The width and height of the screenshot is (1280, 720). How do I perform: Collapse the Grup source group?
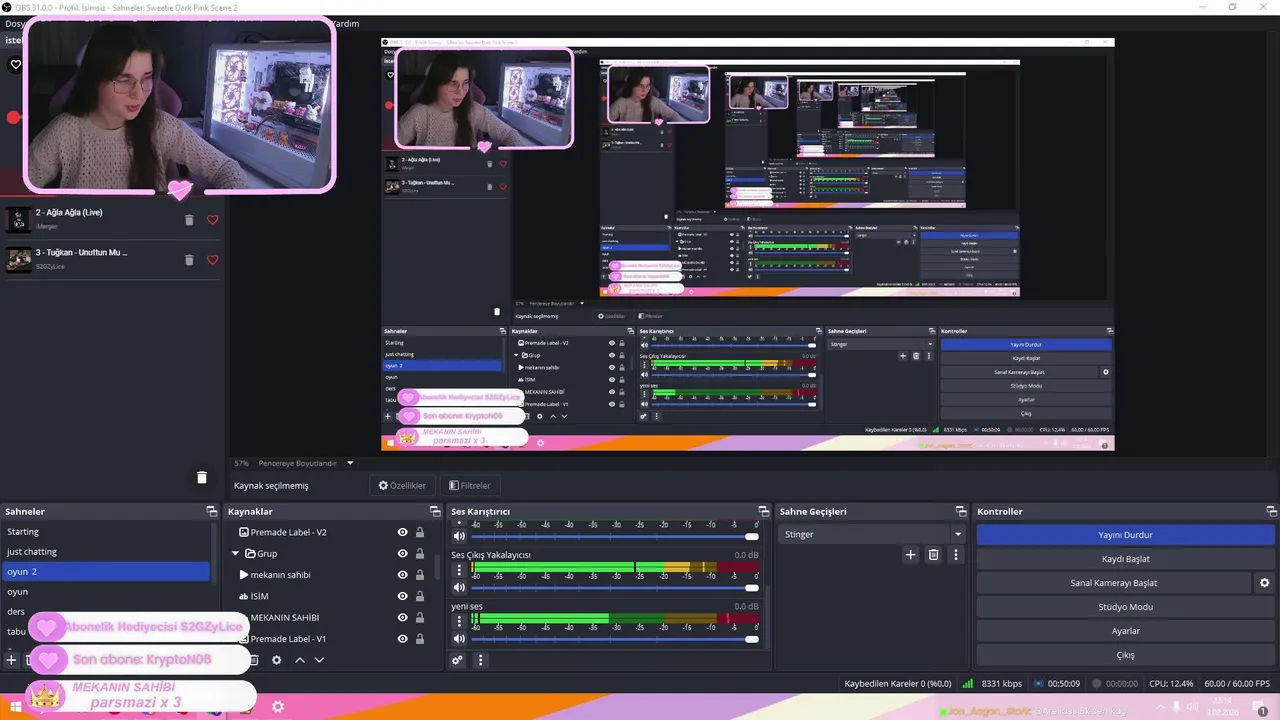pyautogui.click(x=236, y=553)
